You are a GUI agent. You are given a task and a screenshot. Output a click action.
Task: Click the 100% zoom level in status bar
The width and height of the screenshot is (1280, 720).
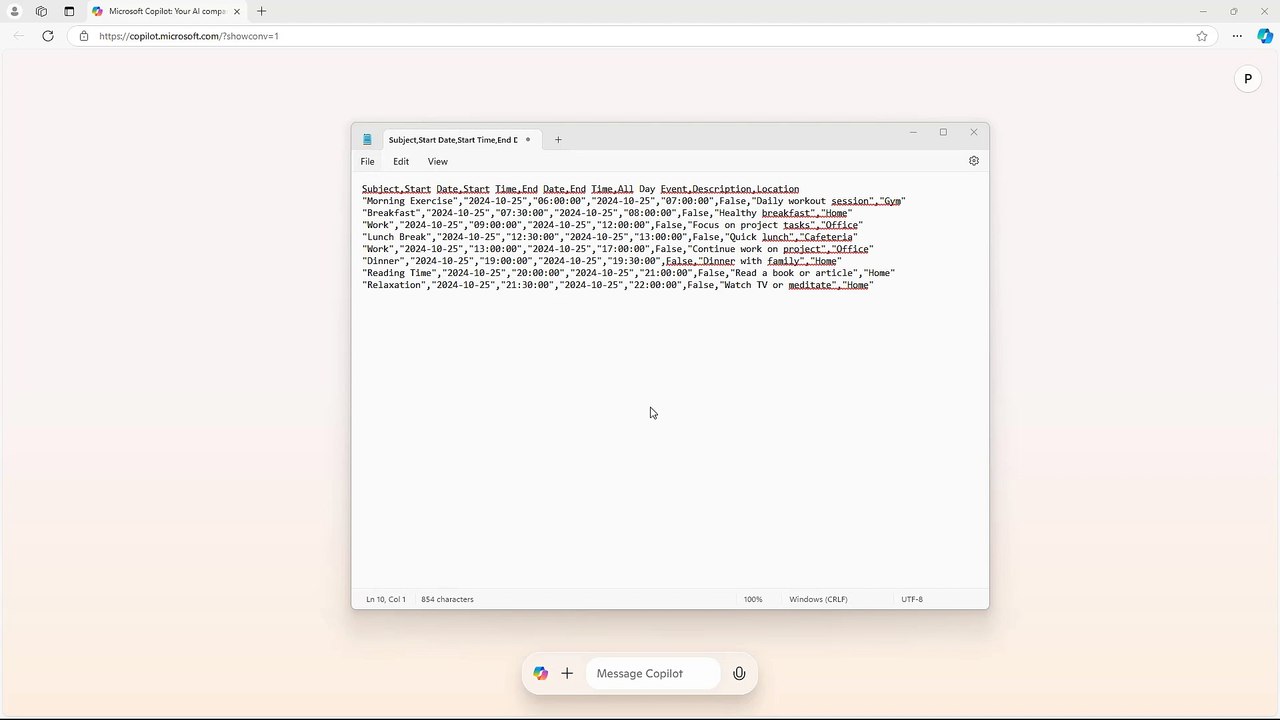click(x=753, y=599)
